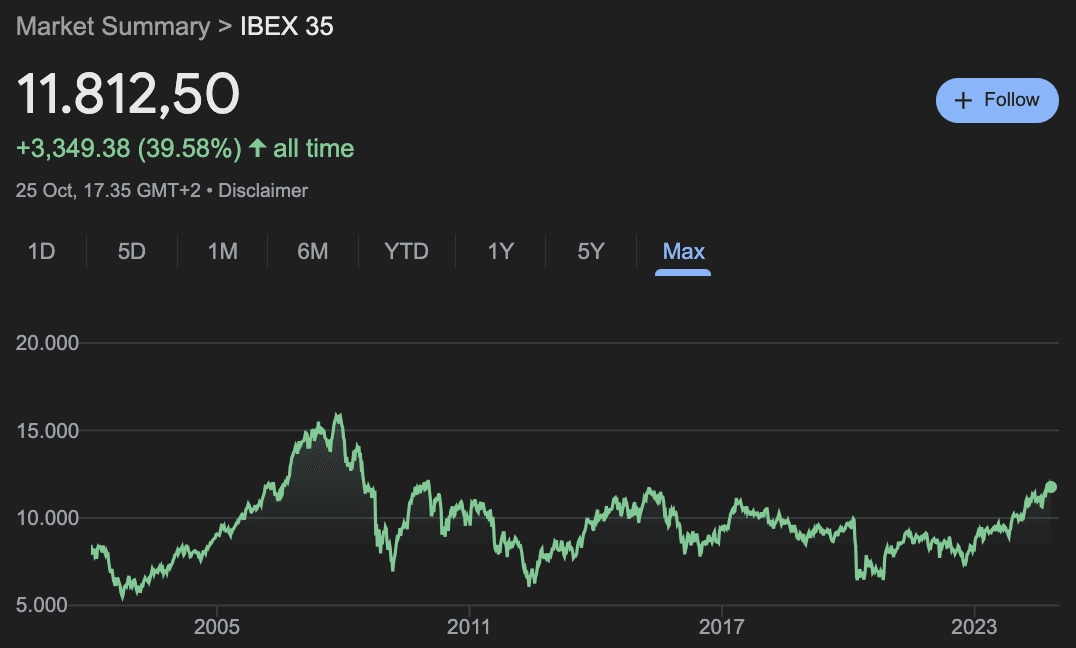Select the 5D time range
Screen dimensions: 1076x648
[x=132, y=252]
